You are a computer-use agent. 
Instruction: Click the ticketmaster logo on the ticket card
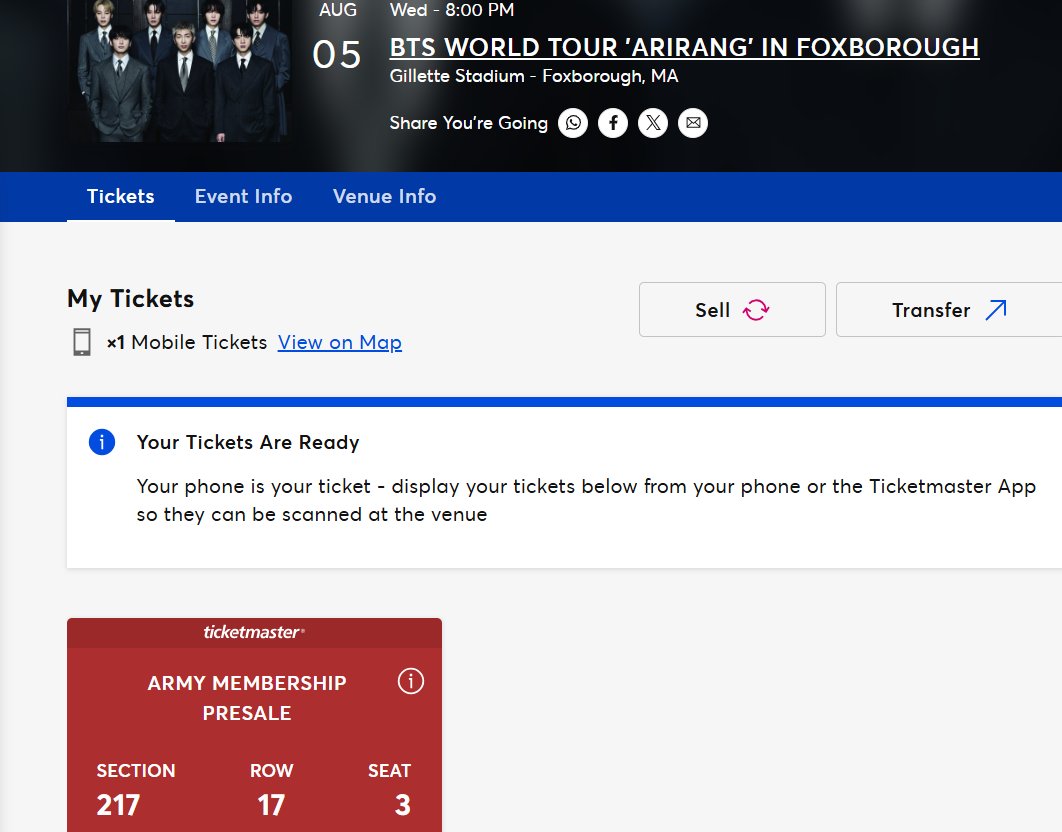(x=254, y=632)
